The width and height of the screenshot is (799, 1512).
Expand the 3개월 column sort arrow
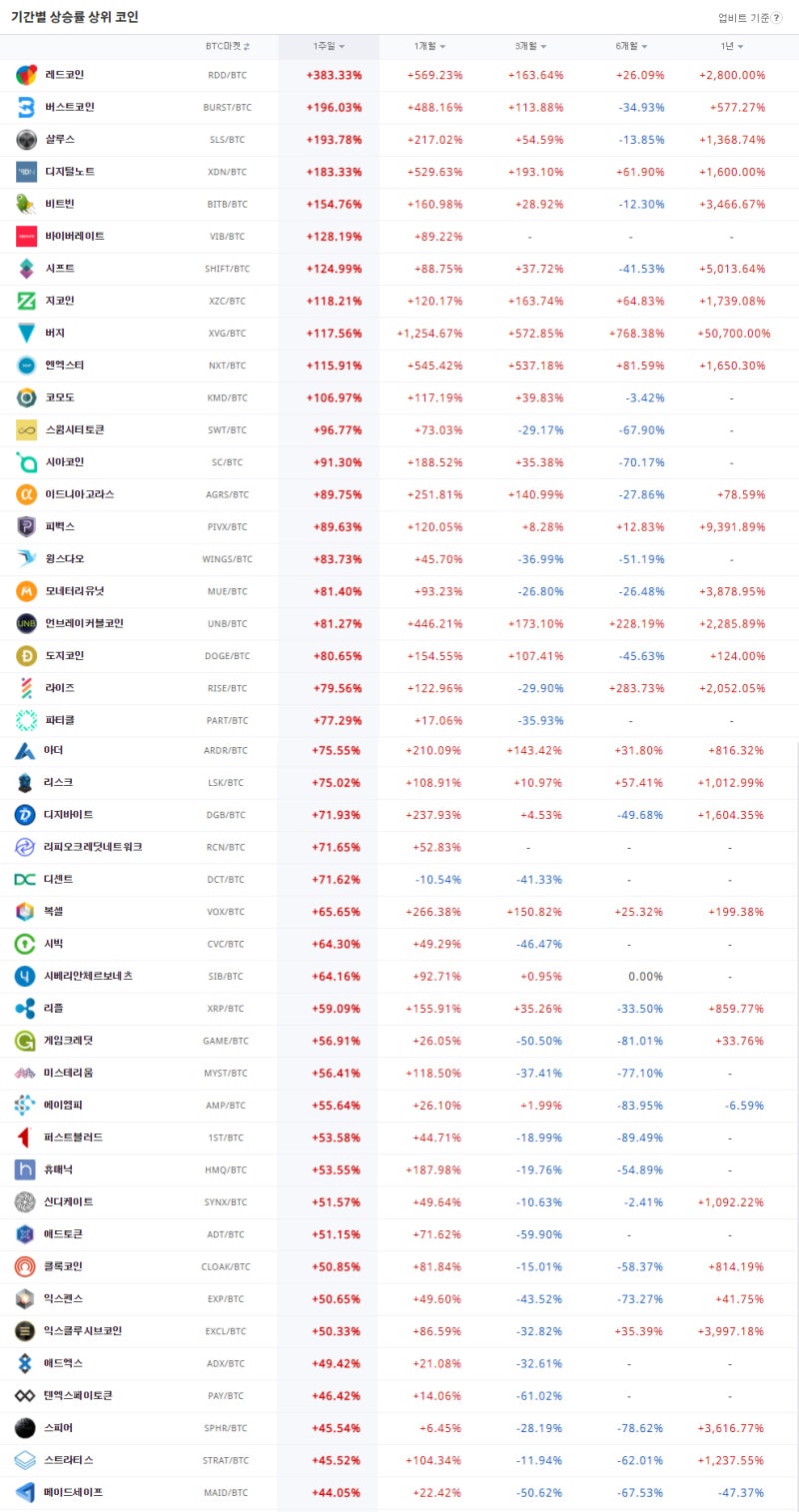(x=530, y=47)
